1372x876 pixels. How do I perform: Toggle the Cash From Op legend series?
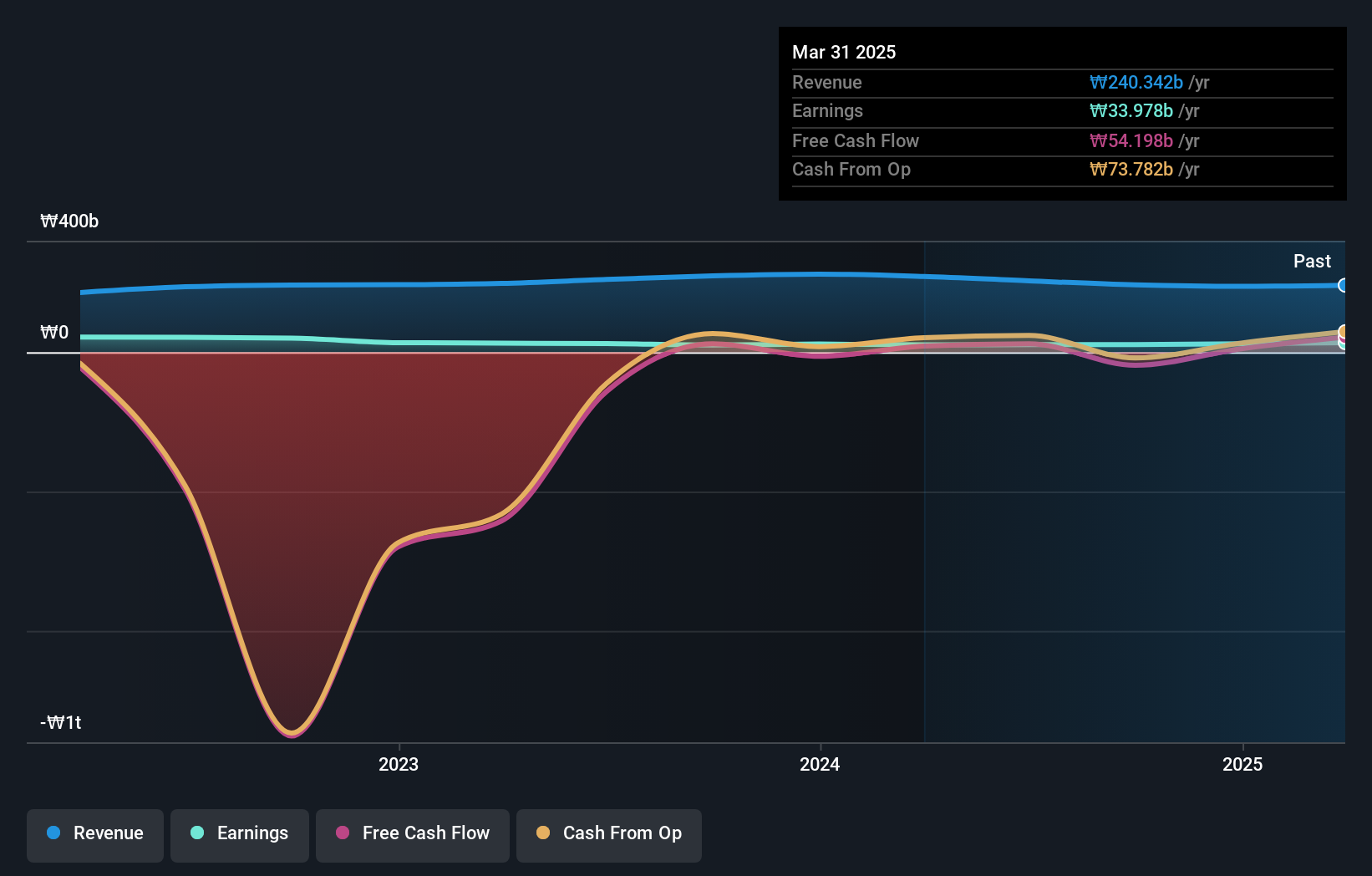[x=609, y=835]
